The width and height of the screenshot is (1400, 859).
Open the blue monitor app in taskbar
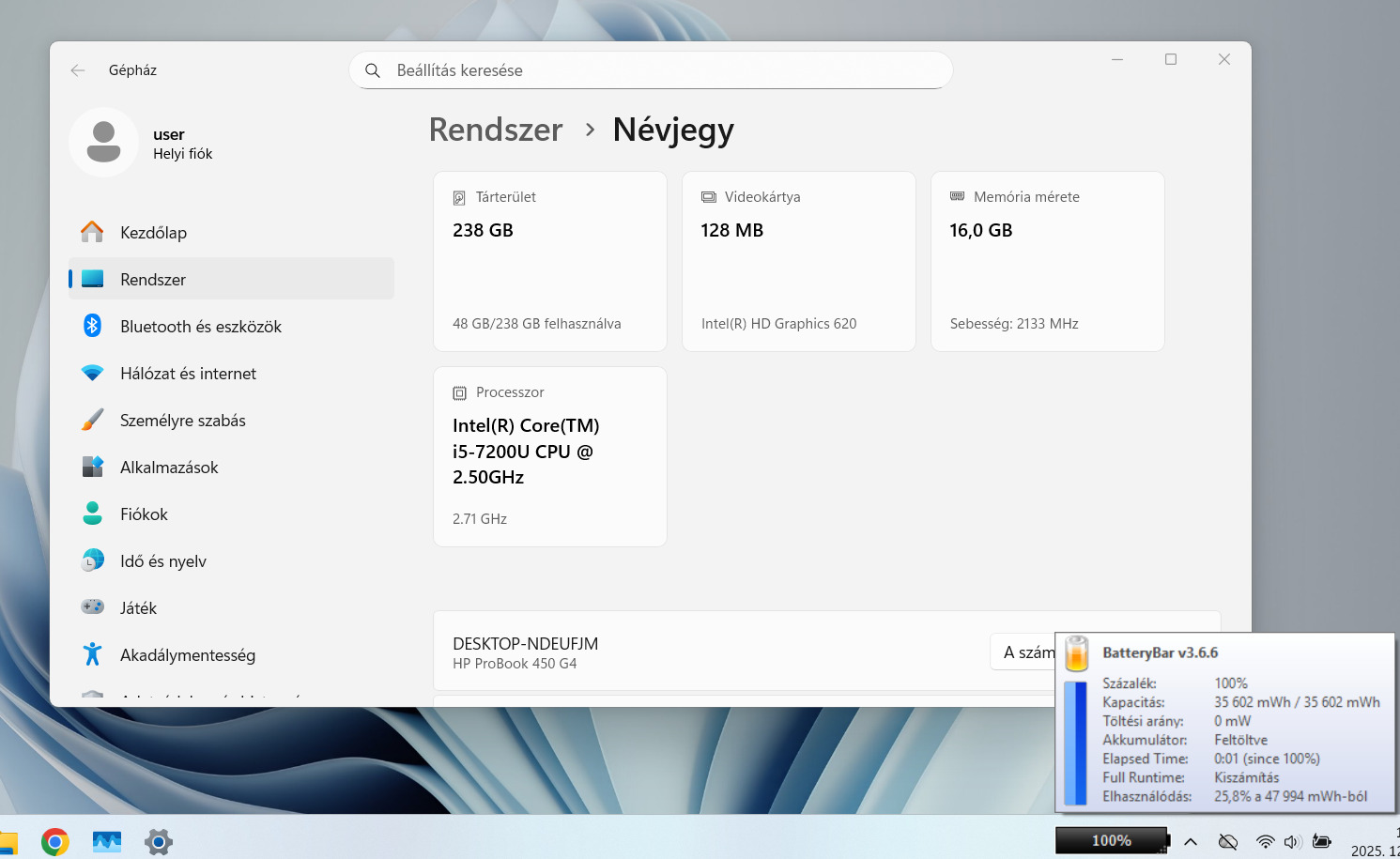[x=107, y=841]
